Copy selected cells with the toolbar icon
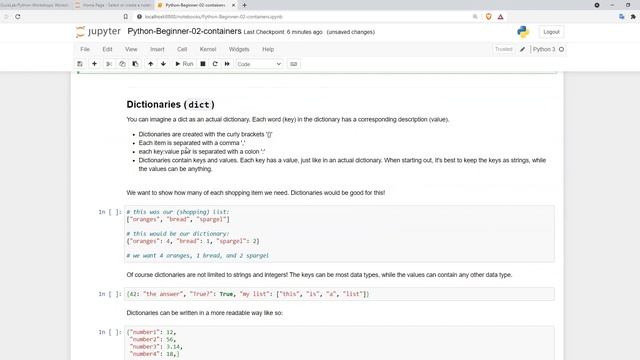640x360 pixels. coord(122,64)
